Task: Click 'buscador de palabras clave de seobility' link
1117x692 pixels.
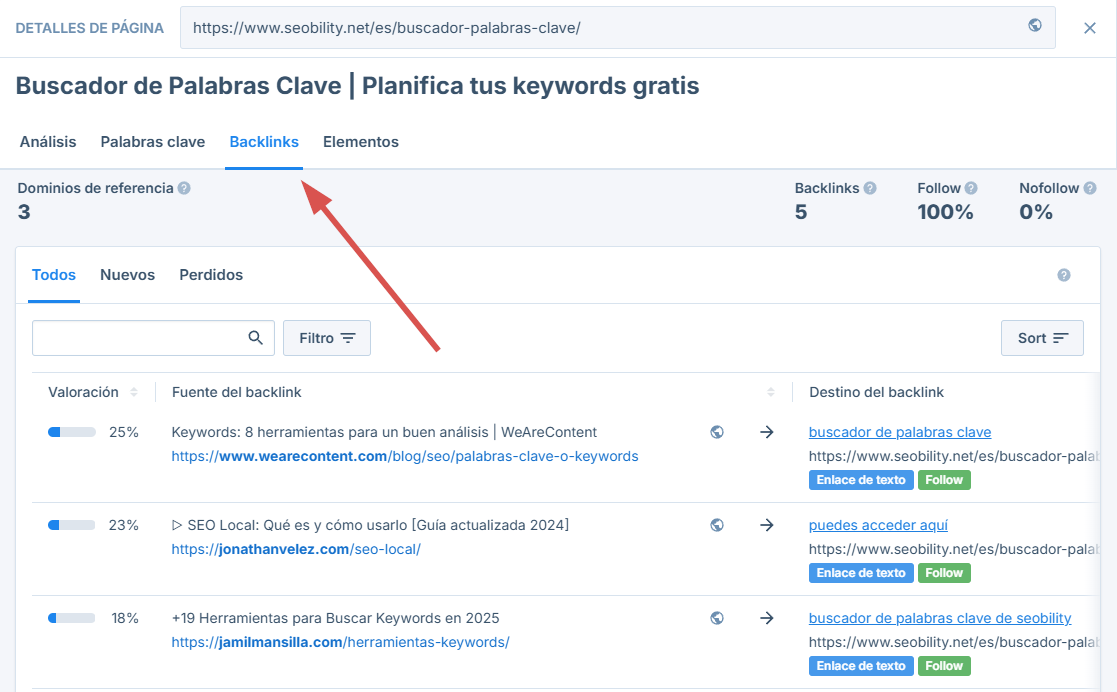Action: click(x=940, y=618)
